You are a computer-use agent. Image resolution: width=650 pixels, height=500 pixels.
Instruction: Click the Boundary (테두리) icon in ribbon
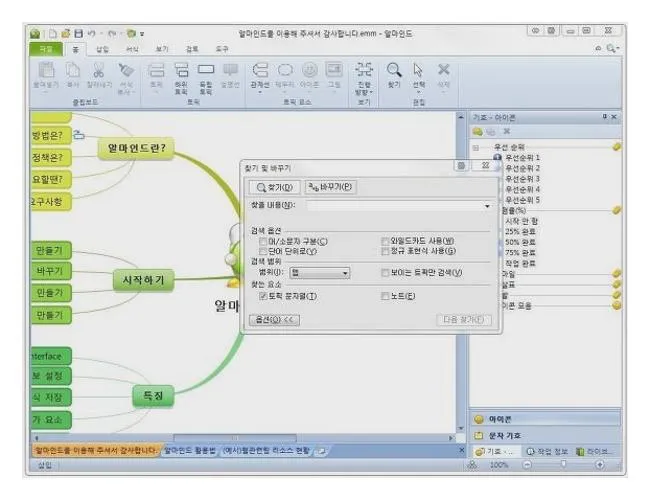pos(285,70)
